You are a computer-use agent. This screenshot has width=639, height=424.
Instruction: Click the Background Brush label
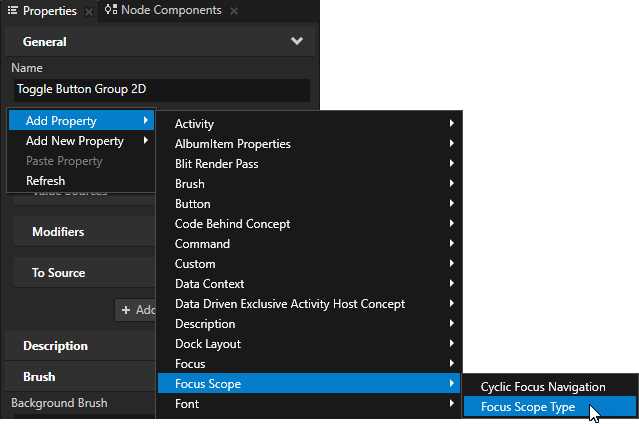[59, 403]
